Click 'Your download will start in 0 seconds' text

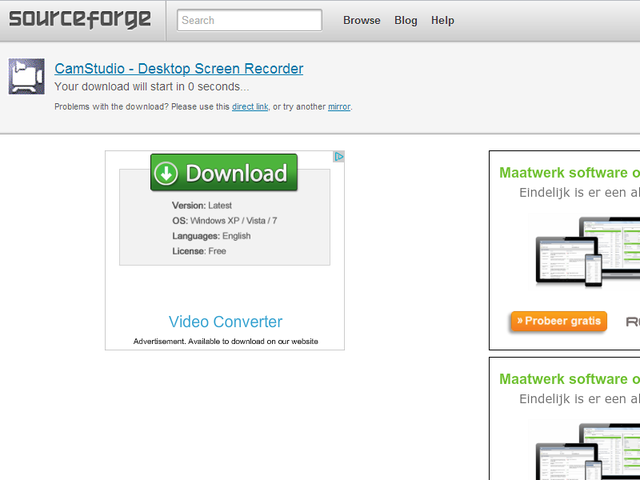(x=151, y=87)
